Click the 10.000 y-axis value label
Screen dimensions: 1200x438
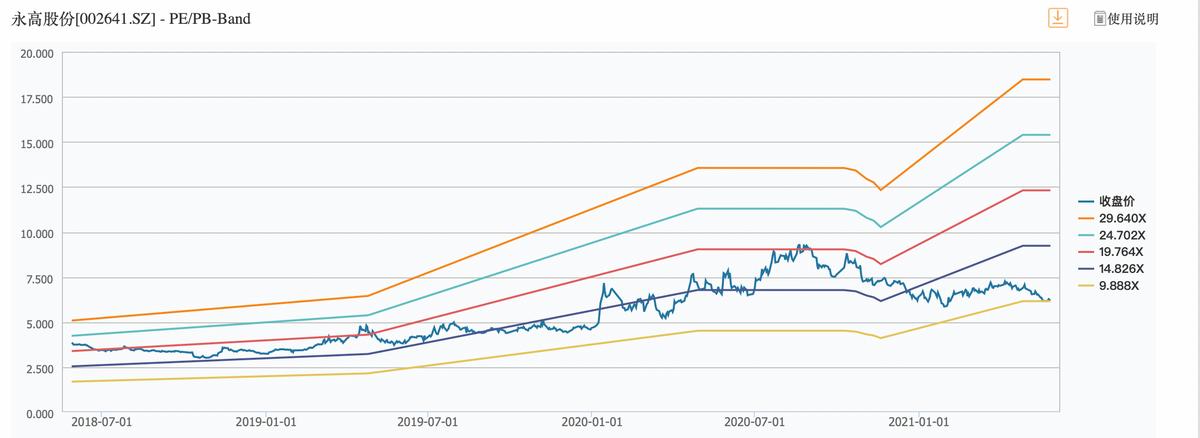tap(37, 233)
